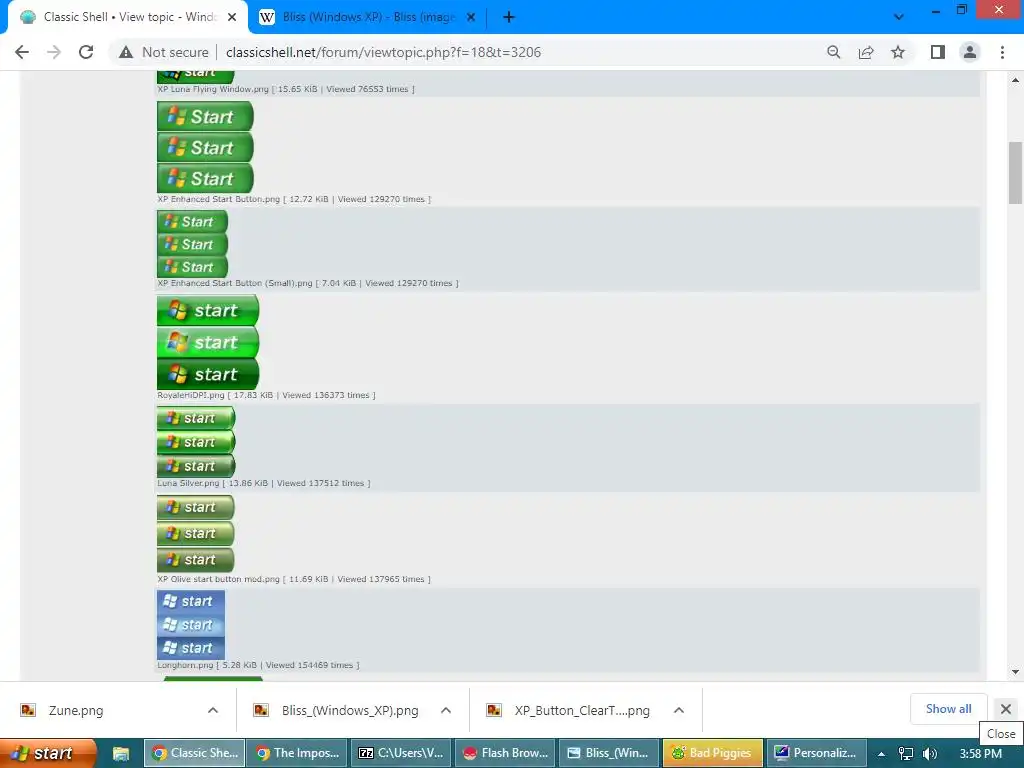The image size is (1024, 768).
Task: Reload the Classic Shell forum page
Action: tap(86, 52)
